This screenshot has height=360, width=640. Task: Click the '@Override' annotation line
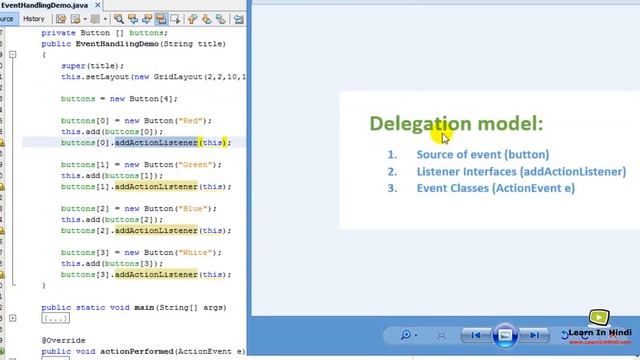(x=63, y=340)
